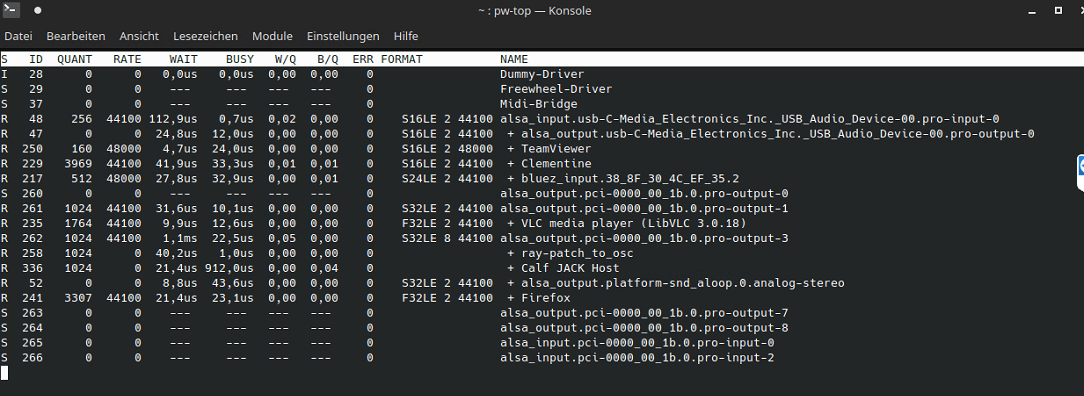The image size is (1084, 396).
Task: Click the blue widget at right window edge
Action: 1081,173
